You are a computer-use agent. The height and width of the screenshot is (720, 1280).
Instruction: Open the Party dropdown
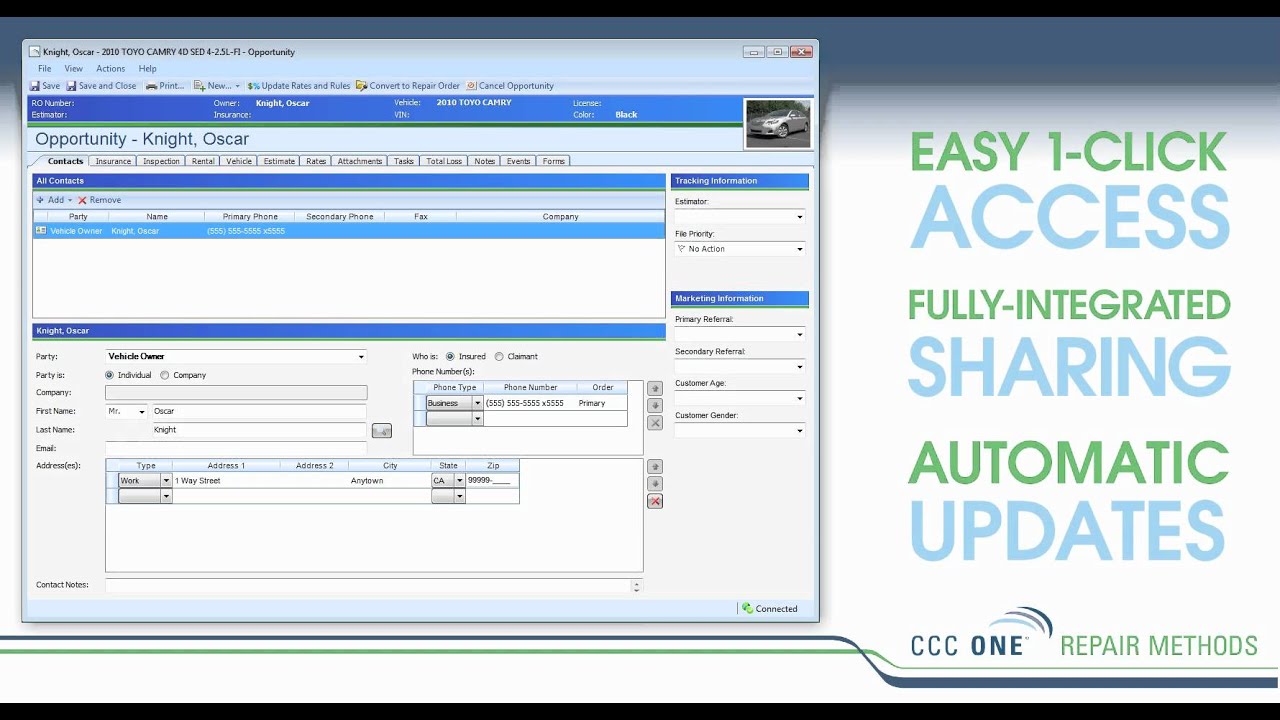click(361, 357)
